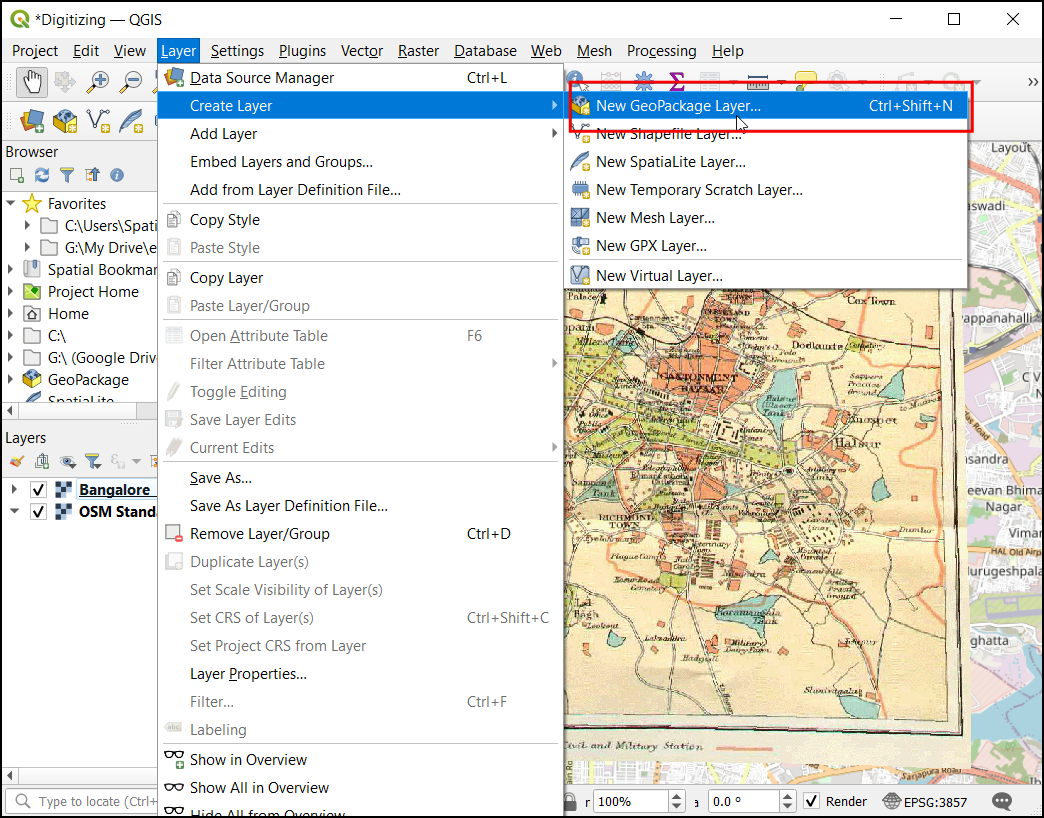This screenshot has height=818, width=1044.
Task: Open the Processing menu in menu bar
Action: (661, 51)
